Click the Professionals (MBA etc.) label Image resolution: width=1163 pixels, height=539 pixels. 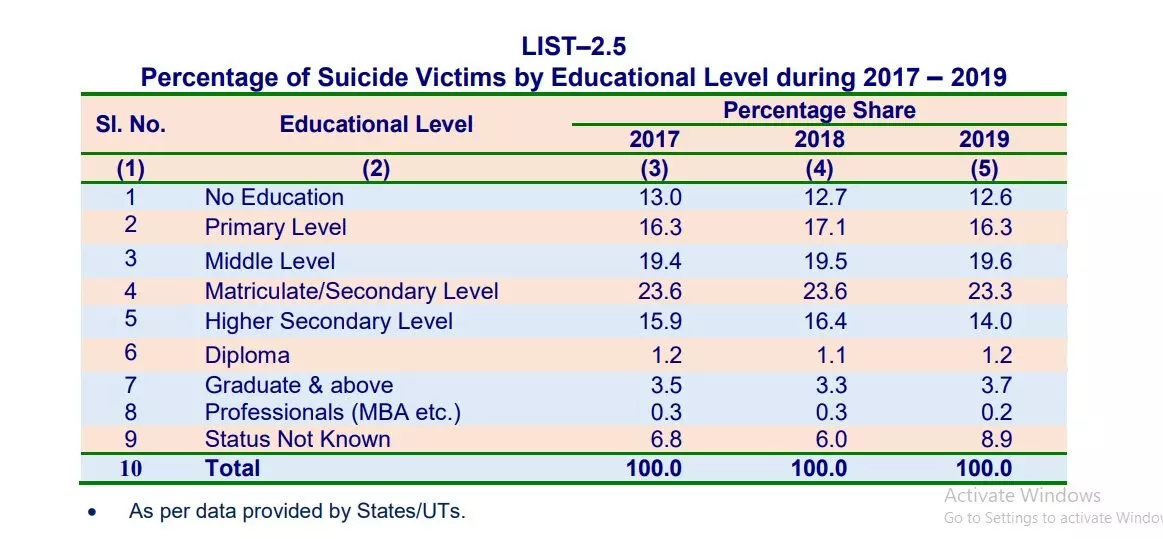pos(332,412)
